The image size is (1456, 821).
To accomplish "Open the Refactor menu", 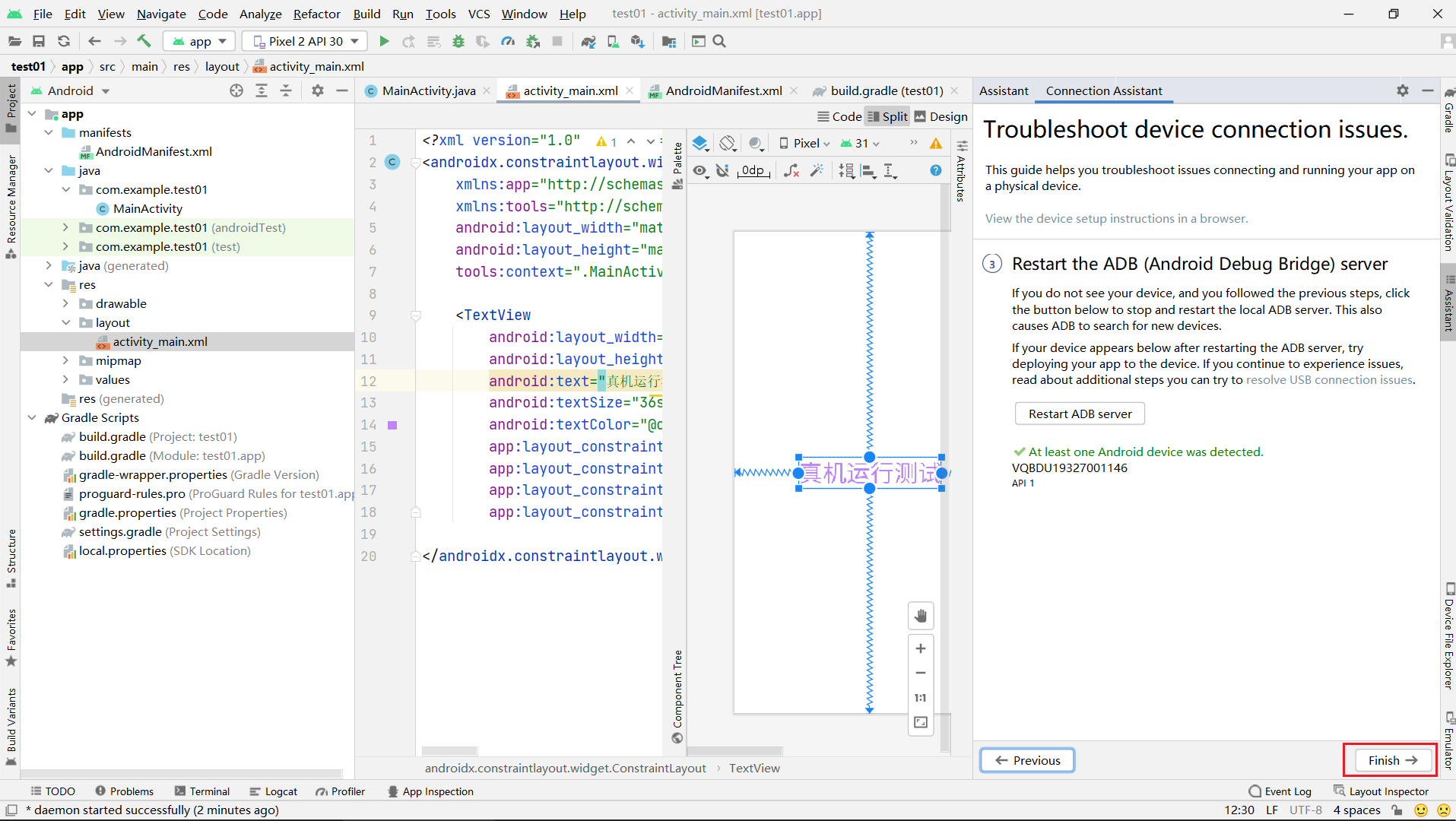I will coord(316,14).
